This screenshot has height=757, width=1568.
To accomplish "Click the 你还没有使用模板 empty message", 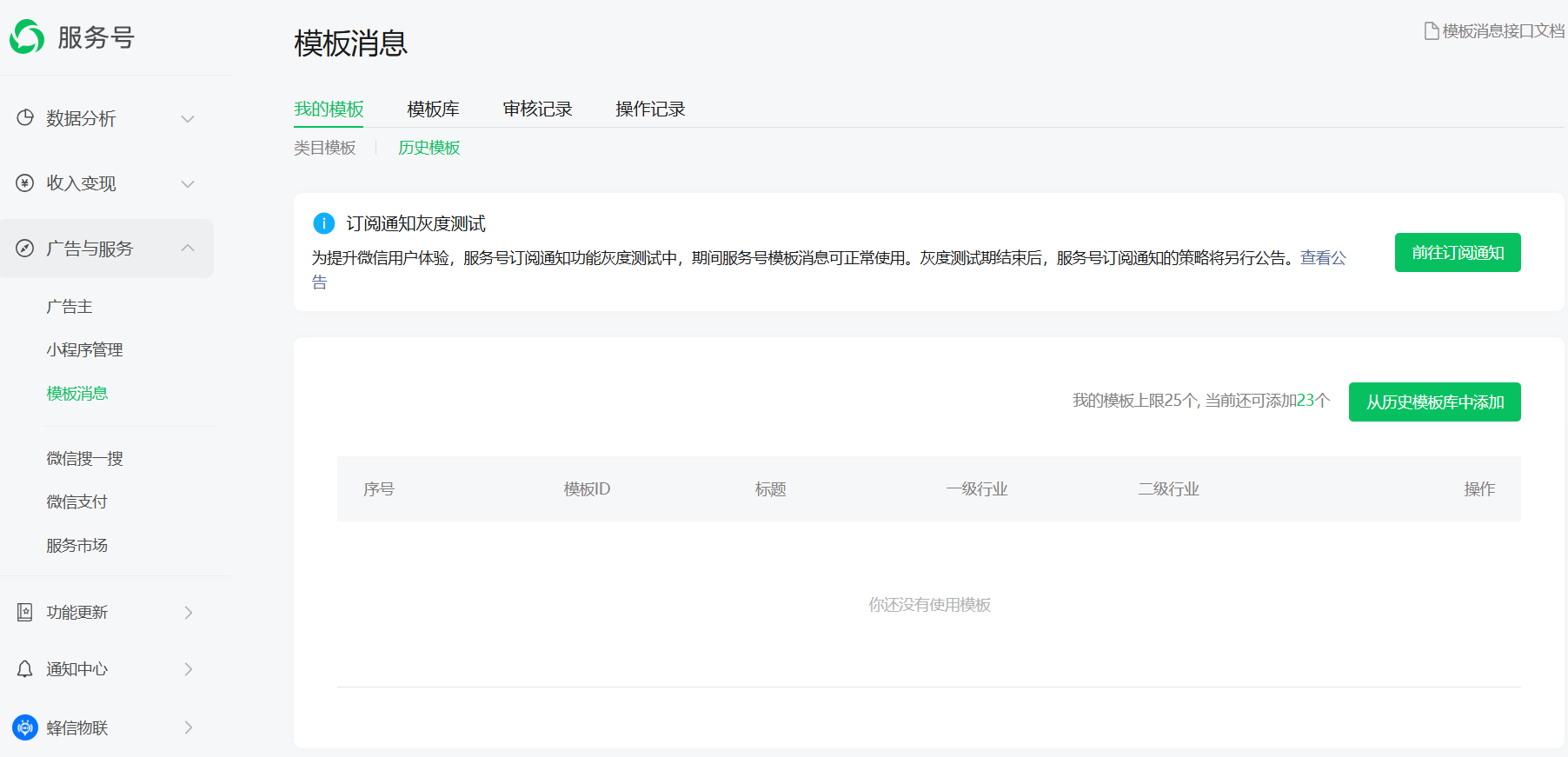I will click(930, 604).
